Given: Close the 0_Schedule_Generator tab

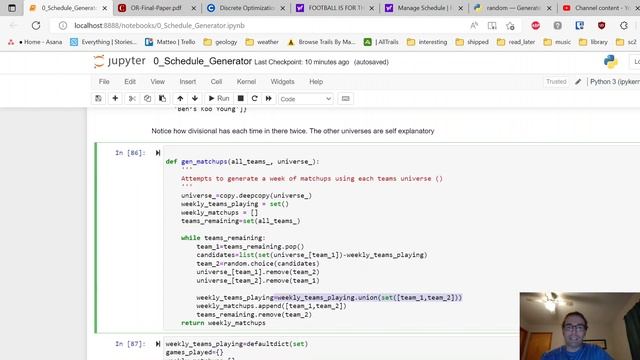Looking at the screenshot, I should point(104,8).
